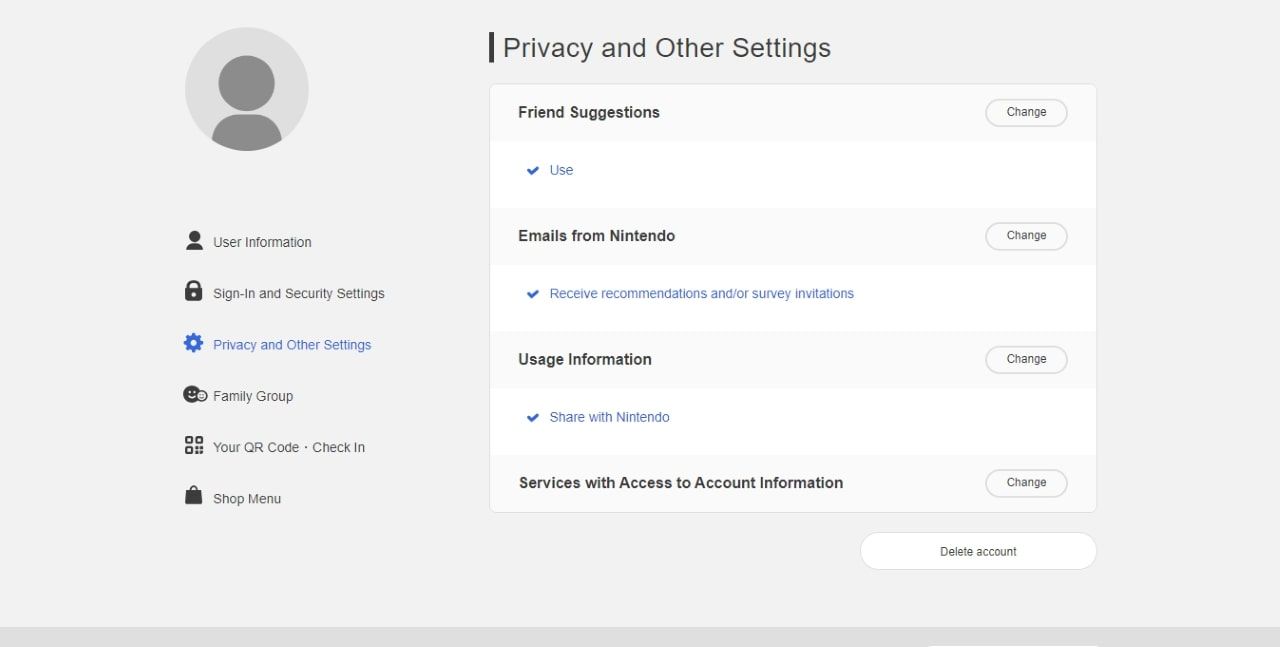Screen dimensions: 1280x647
Task: Click the shopping bag icon for Shop Menu
Action: [193, 496]
